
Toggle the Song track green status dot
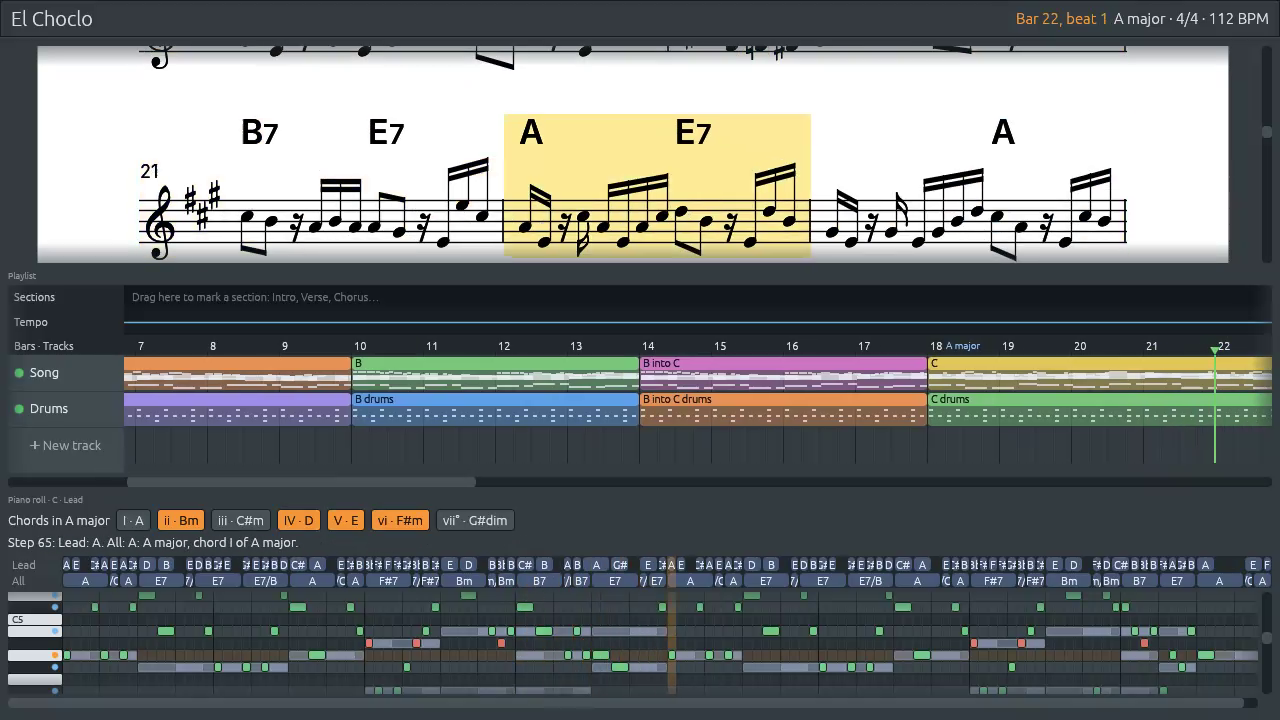point(19,373)
